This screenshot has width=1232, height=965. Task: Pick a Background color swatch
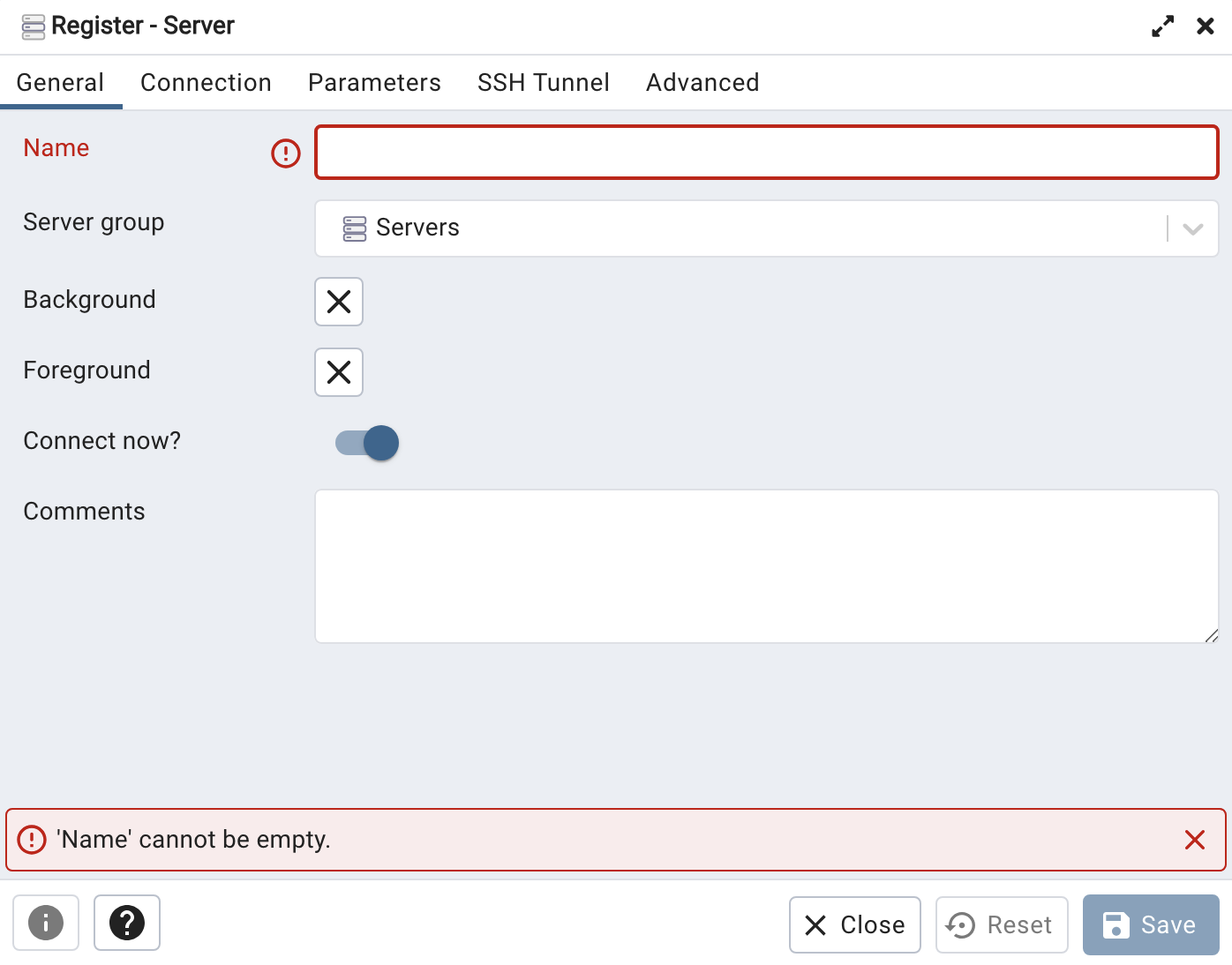click(x=339, y=302)
